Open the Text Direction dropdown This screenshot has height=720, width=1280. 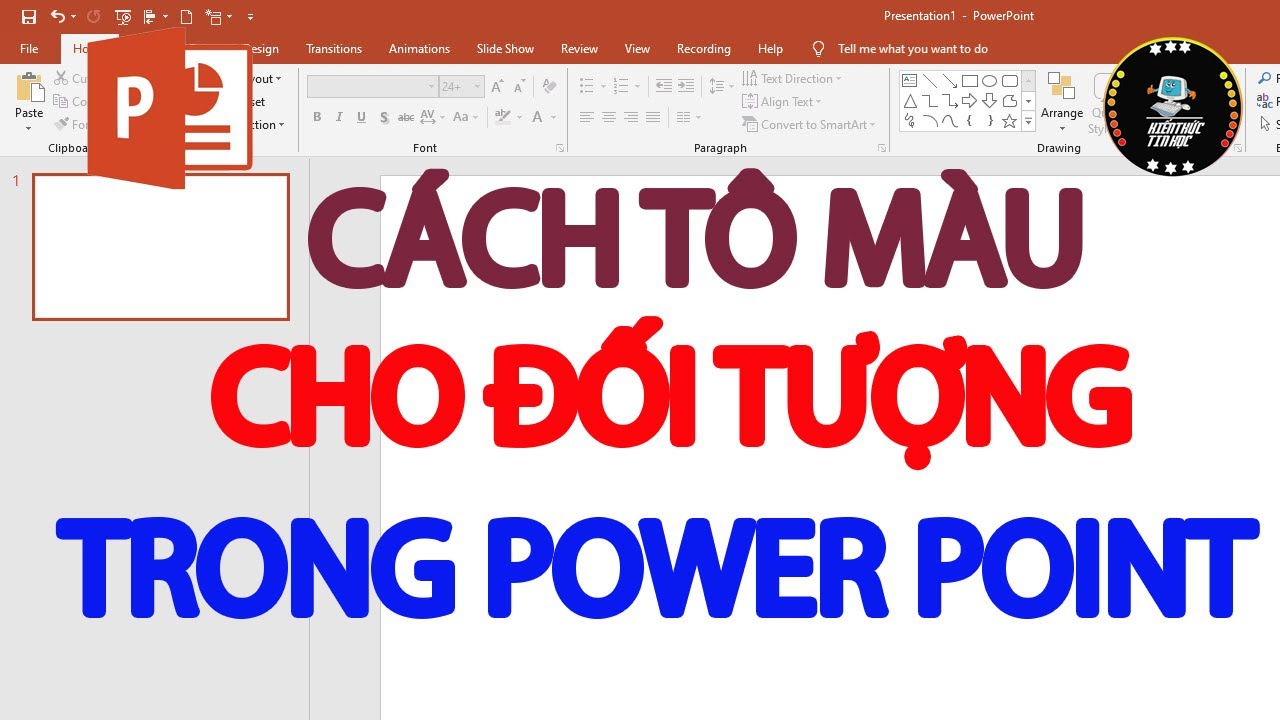pos(792,79)
